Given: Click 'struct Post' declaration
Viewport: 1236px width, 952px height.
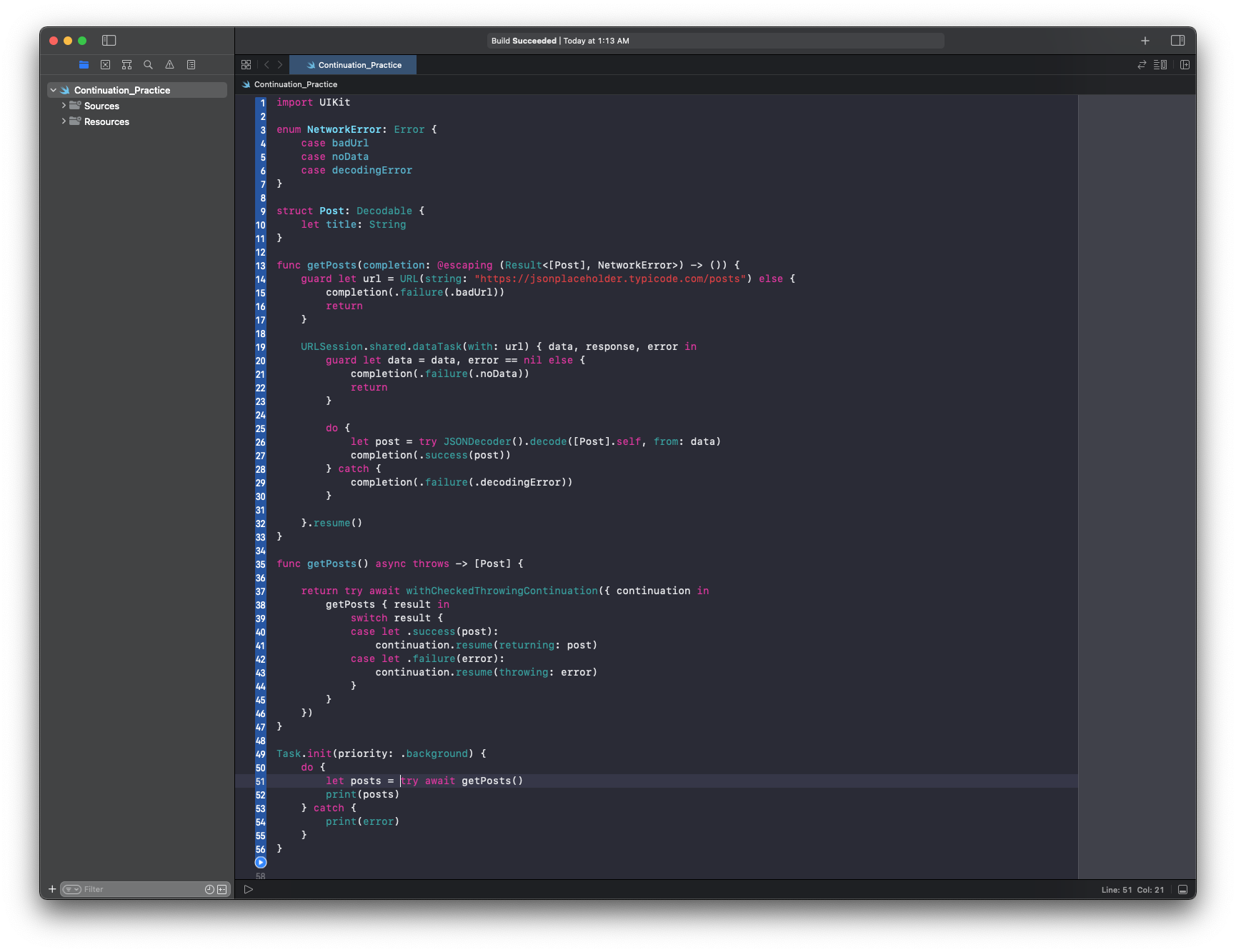Looking at the screenshot, I should (311, 211).
